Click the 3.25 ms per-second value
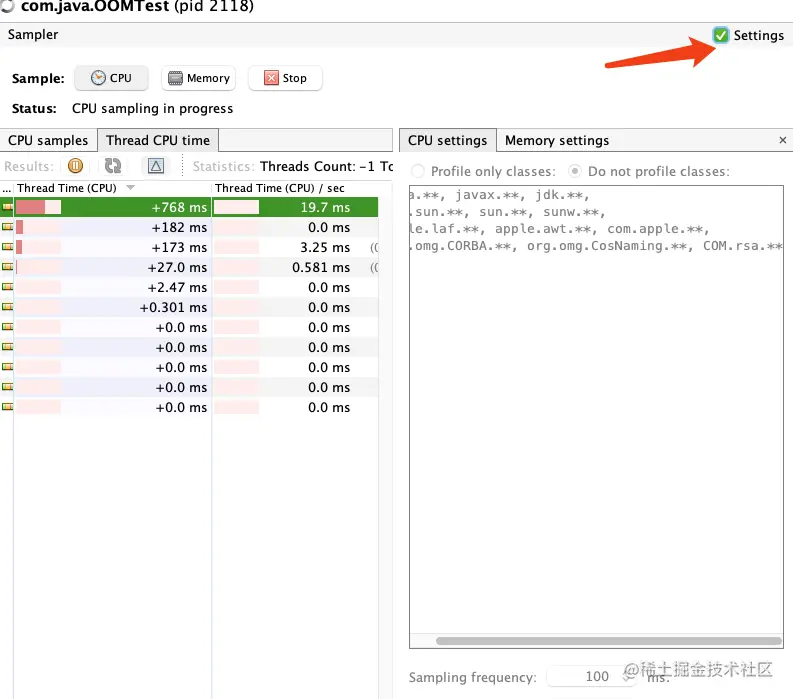 pyautogui.click(x=325, y=247)
